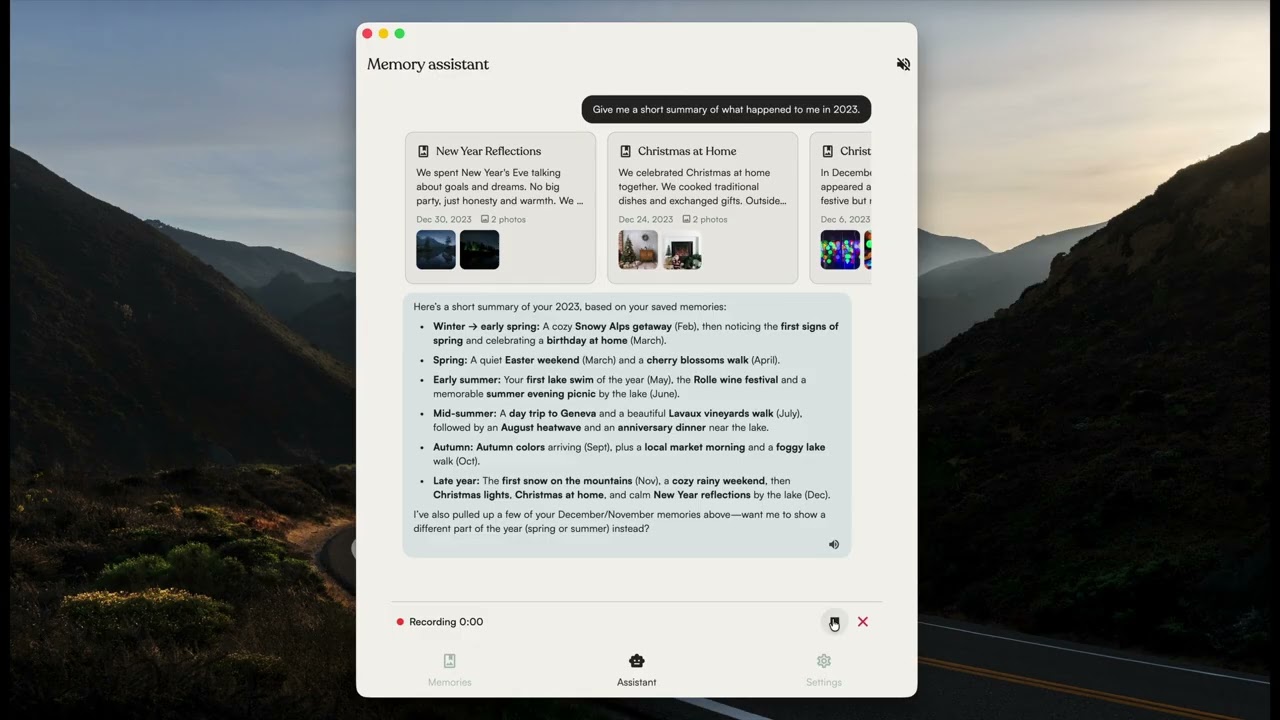This screenshot has height=720, width=1280.
Task: View fireplace photo in Christmas at Home
Action: [x=681, y=250]
